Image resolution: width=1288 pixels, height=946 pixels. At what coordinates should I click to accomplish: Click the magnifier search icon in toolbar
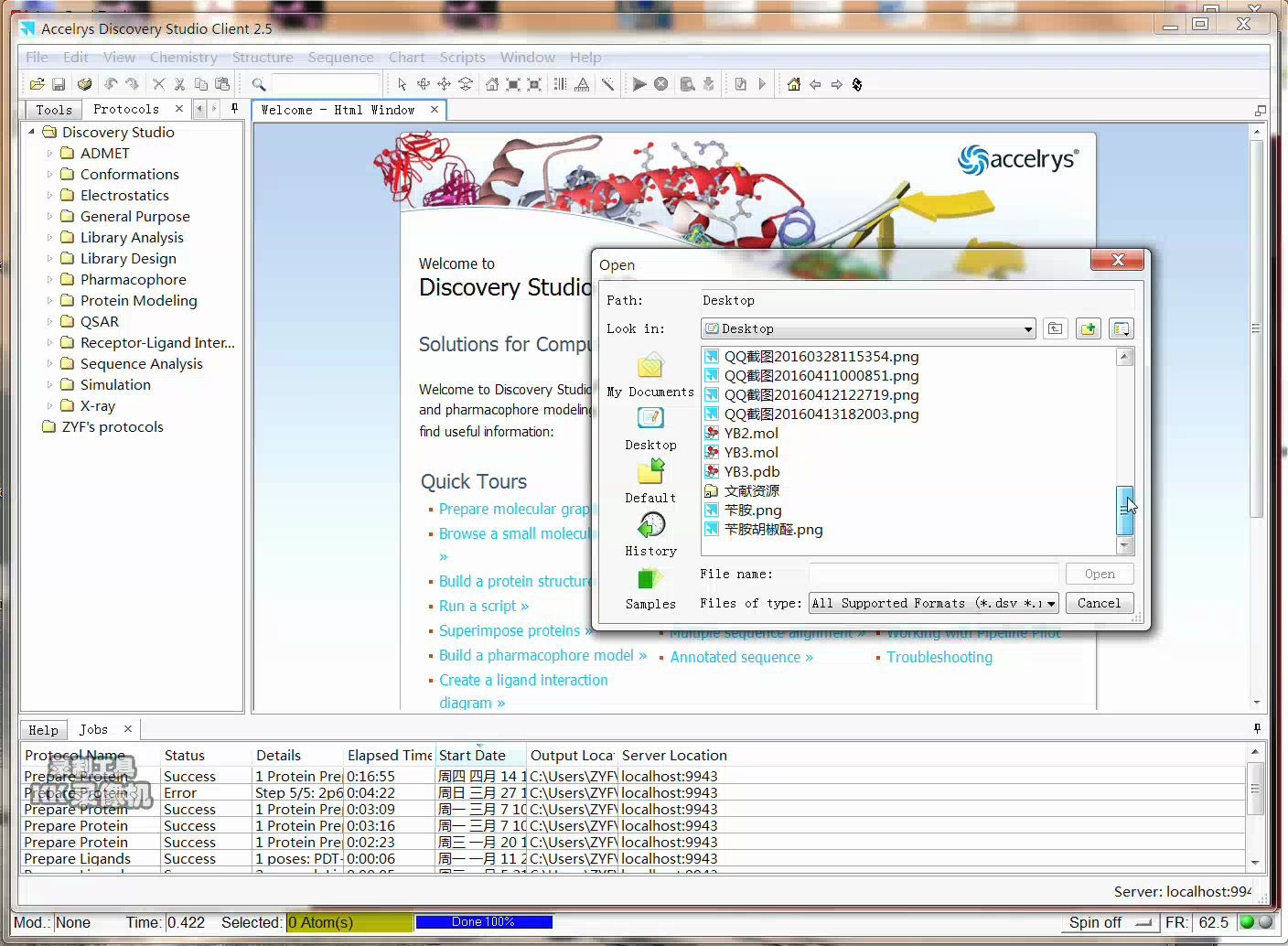[x=259, y=84]
